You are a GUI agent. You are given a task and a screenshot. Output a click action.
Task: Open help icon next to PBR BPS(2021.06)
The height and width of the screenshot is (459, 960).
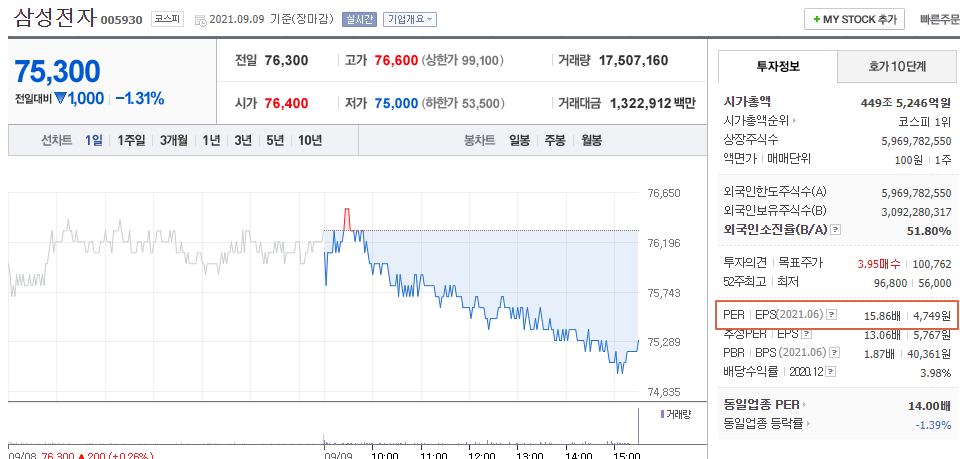(x=834, y=353)
